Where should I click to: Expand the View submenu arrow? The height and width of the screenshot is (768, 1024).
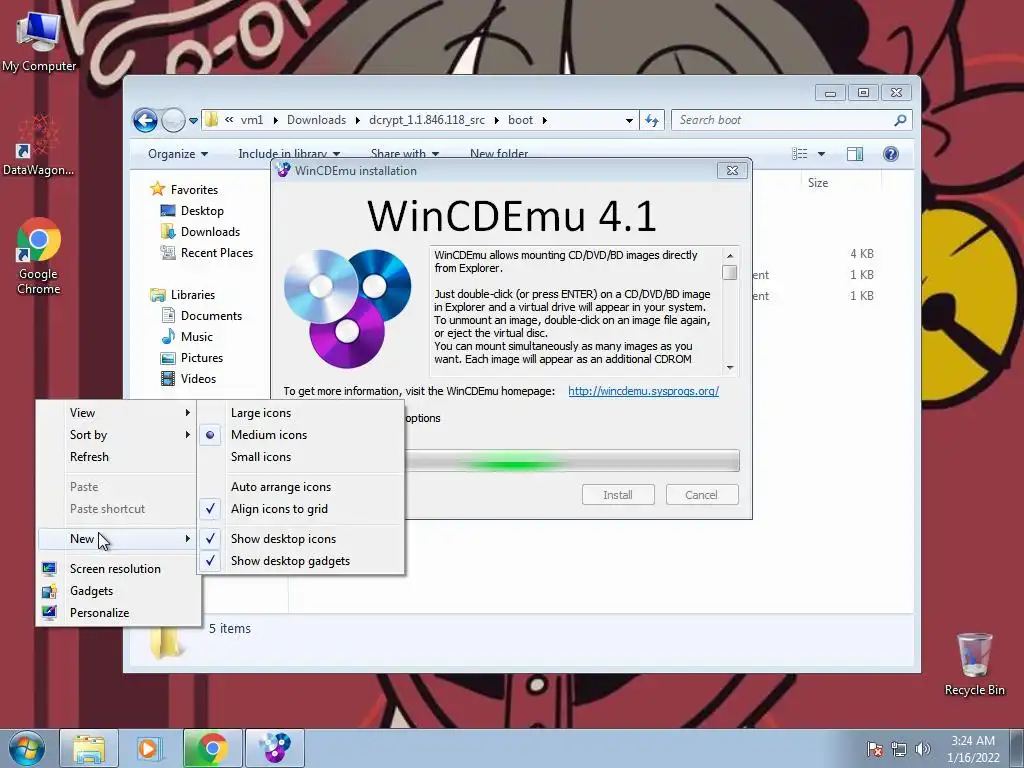coord(187,413)
